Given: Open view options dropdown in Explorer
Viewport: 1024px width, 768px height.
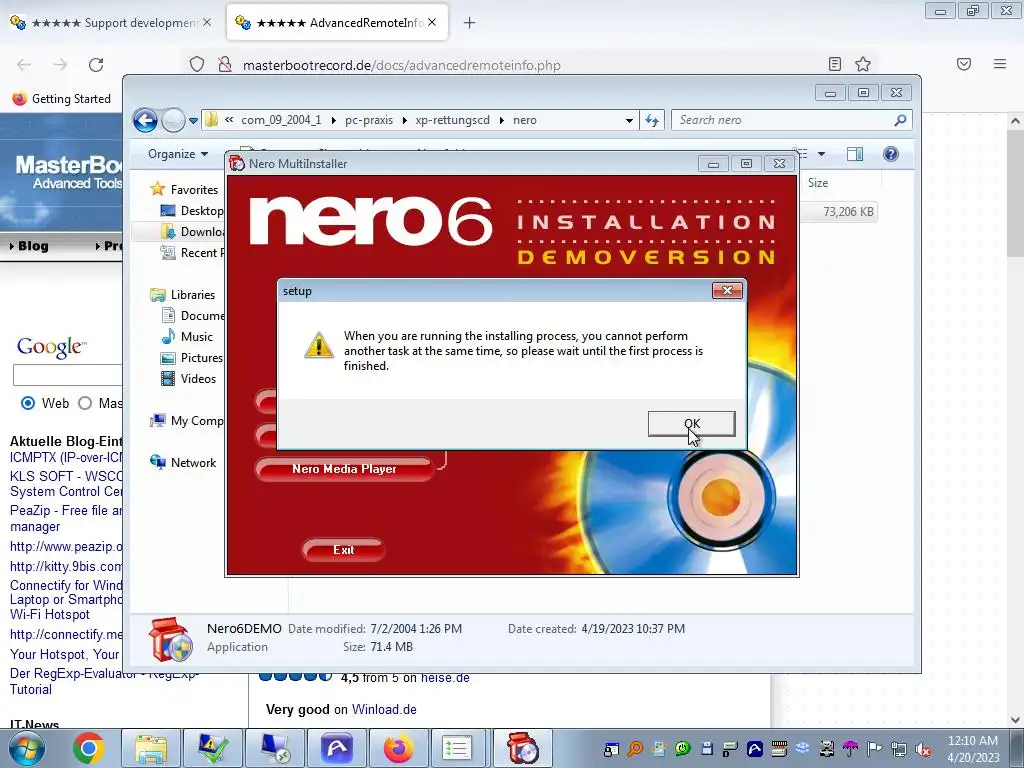Looking at the screenshot, I should pyautogui.click(x=822, y=154).
